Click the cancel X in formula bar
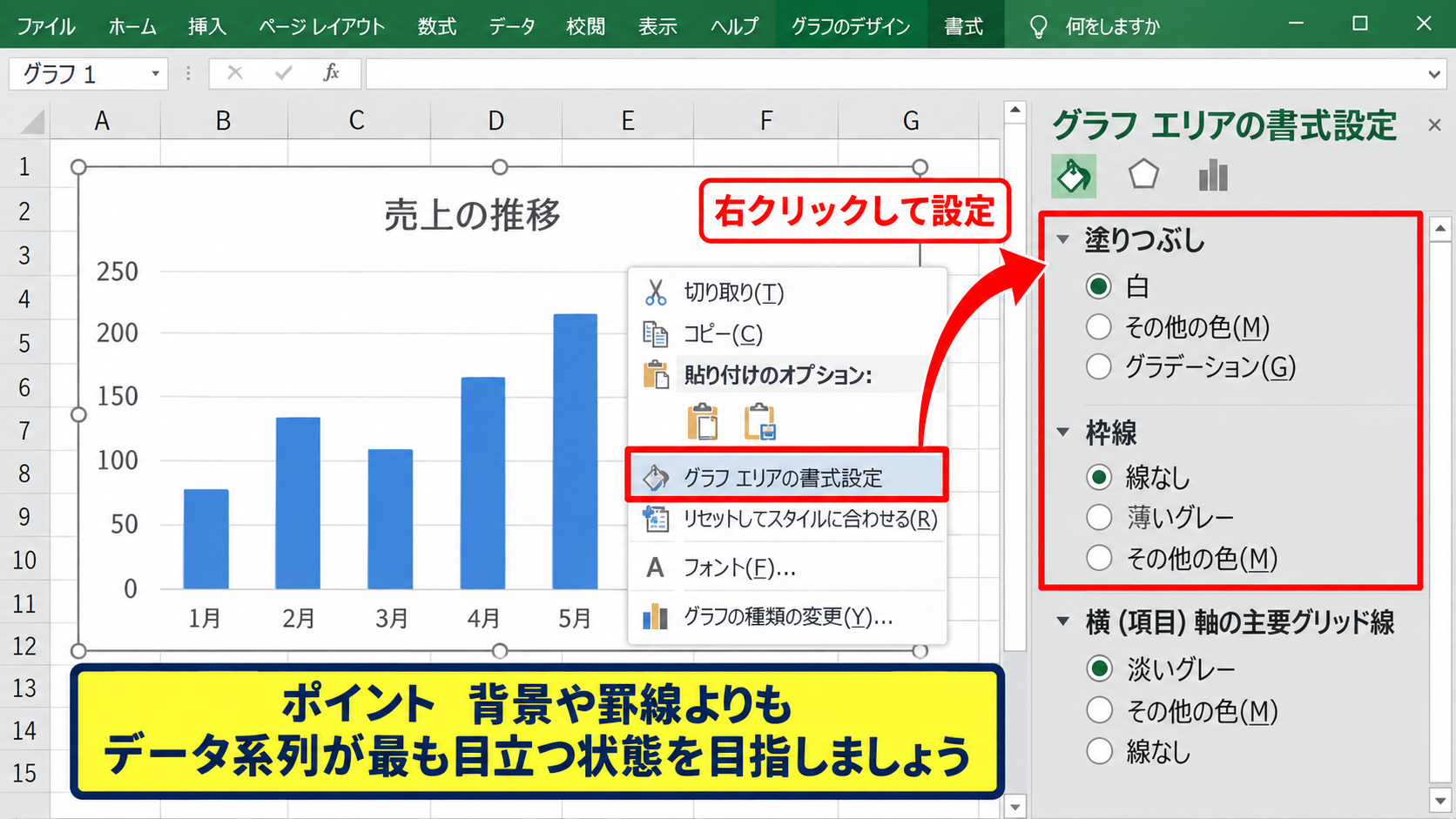Image resolution: width=1456 pixels, height=819 pixels. click(235, 73)
